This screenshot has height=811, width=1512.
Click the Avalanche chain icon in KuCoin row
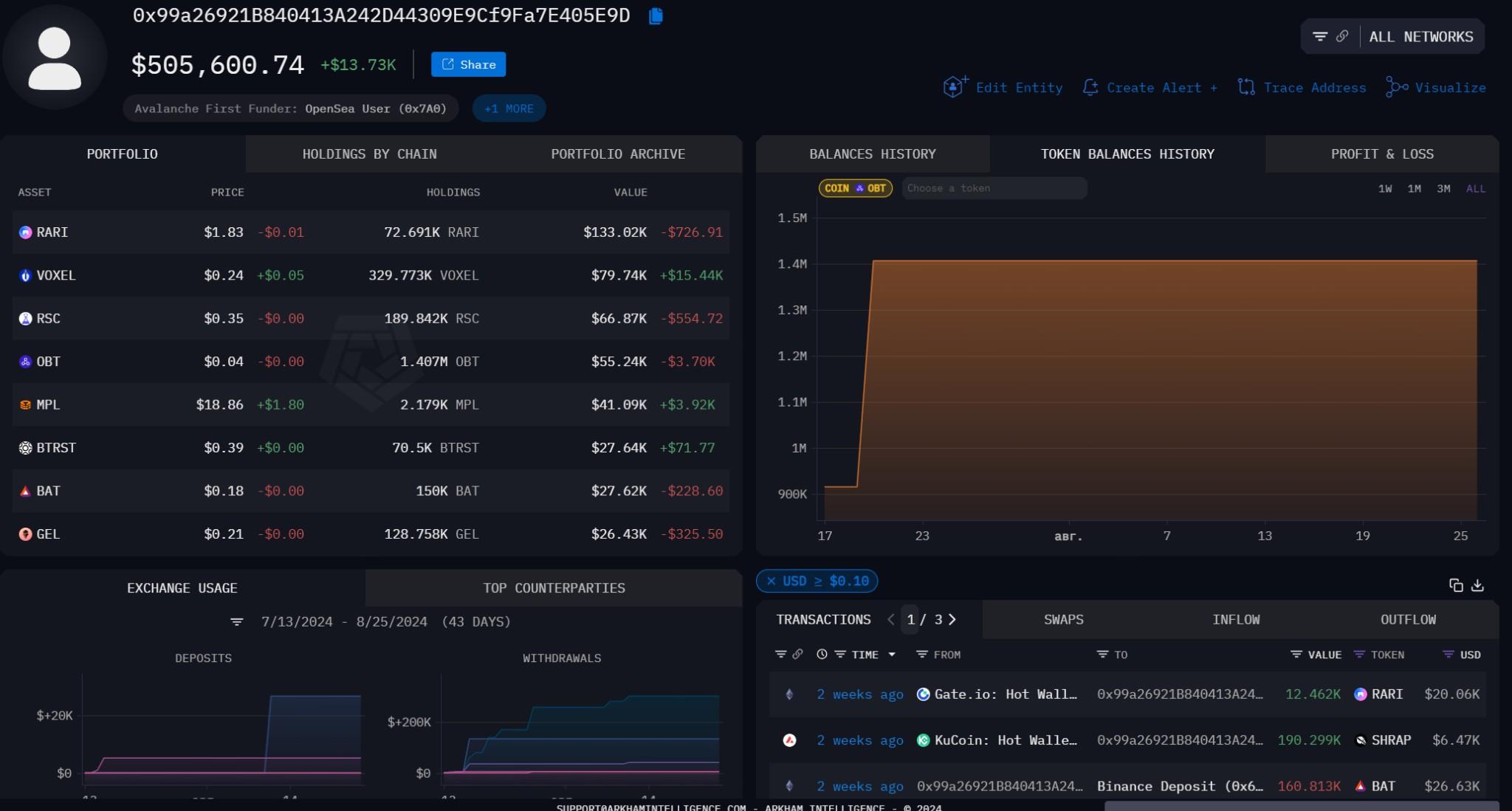[789, 740]
